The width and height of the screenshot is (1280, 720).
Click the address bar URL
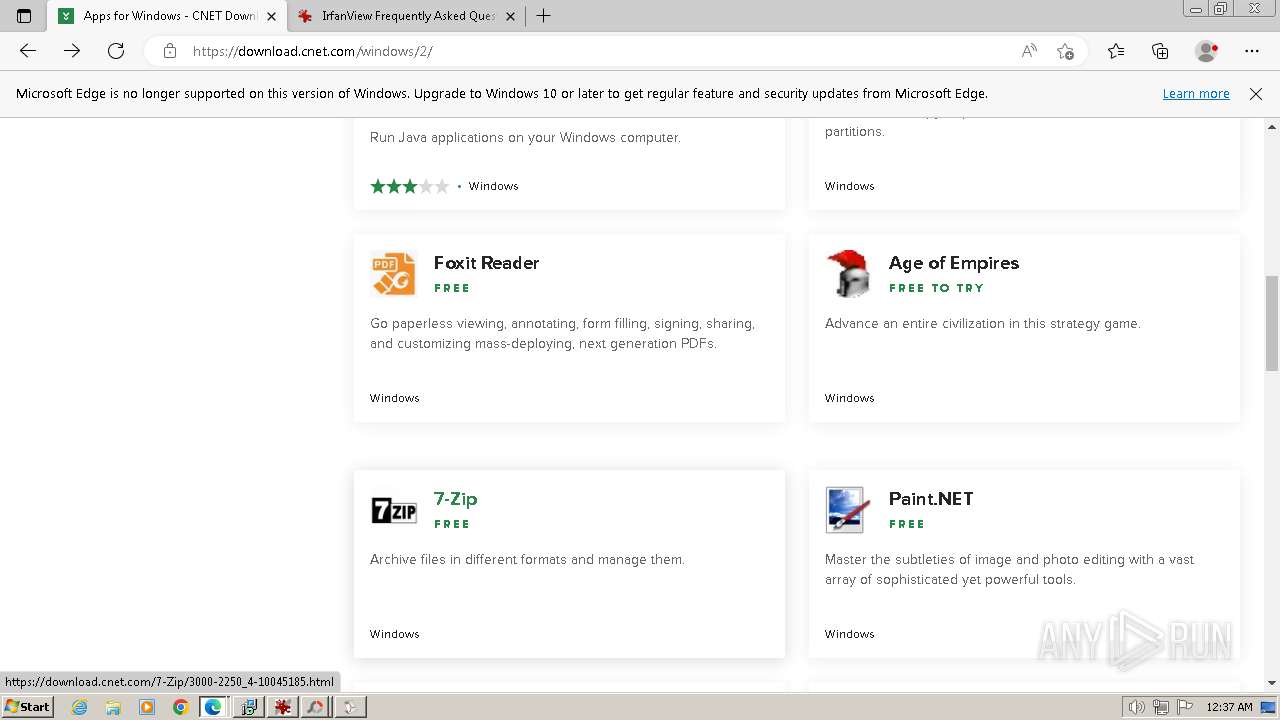(x=312, y=51)
